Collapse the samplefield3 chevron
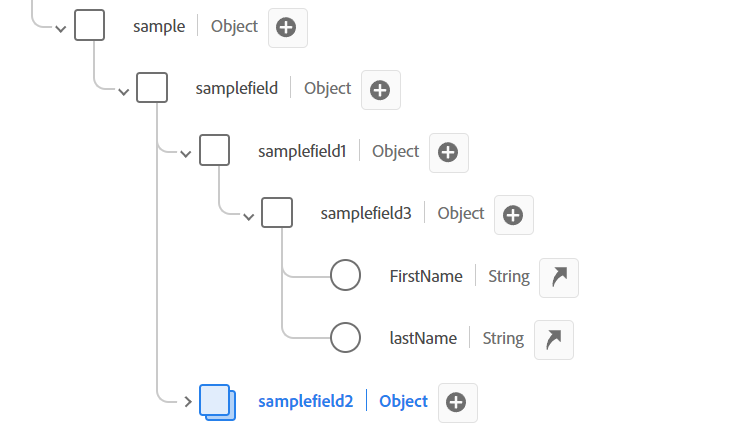Screen dimensions: 745x431 [x=248, y=217]
